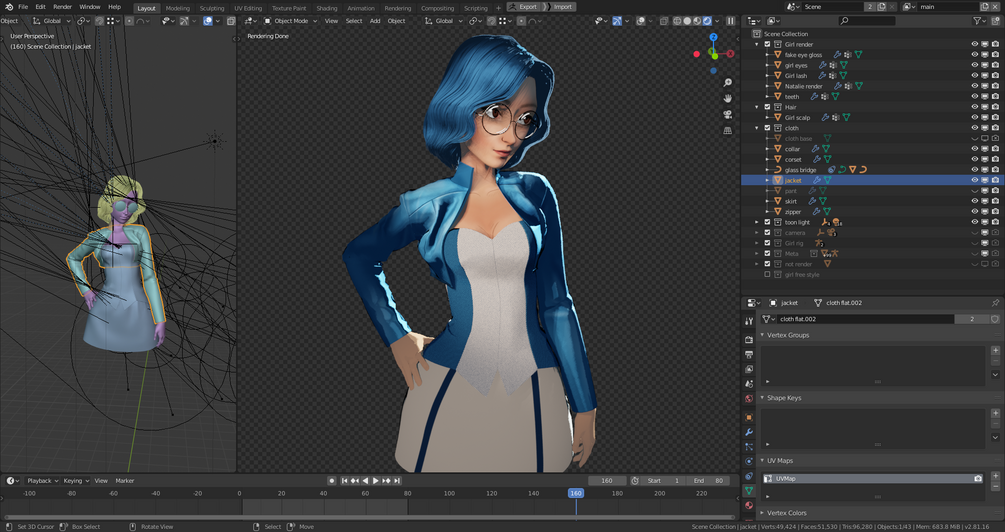Switch perspective/orthographic with the grid gizmo icon
The image size is (1005, 532).
click(727, 131)
